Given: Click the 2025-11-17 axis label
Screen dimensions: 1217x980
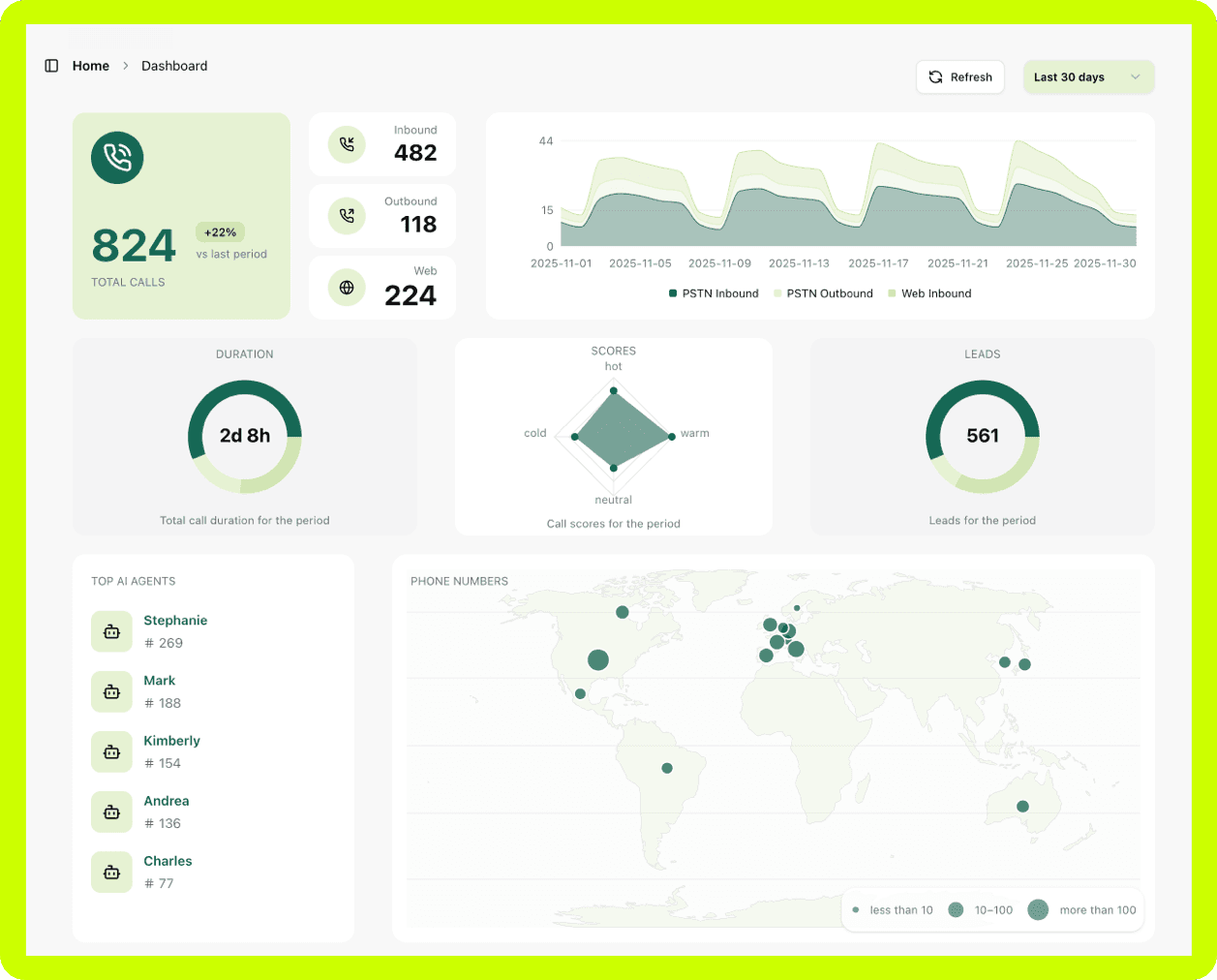Looking at the screenshot, I should coord(878,263).
